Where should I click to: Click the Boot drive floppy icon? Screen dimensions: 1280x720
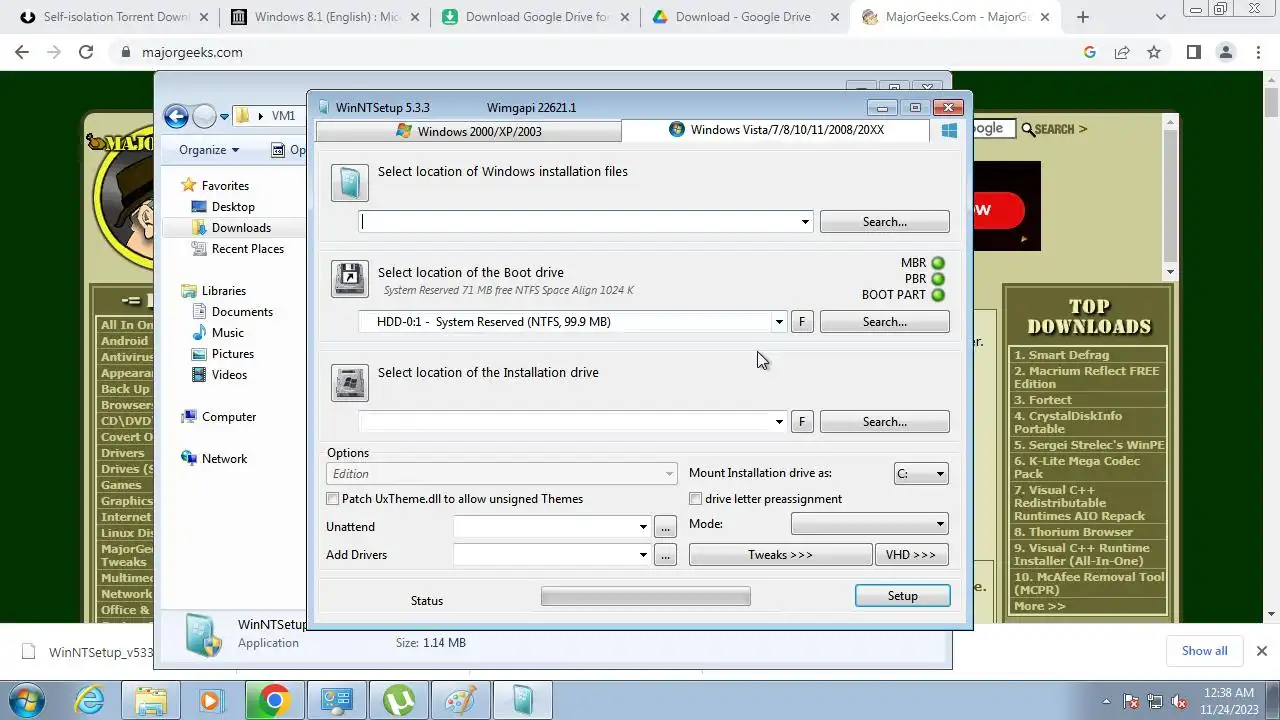click(350, 279)
